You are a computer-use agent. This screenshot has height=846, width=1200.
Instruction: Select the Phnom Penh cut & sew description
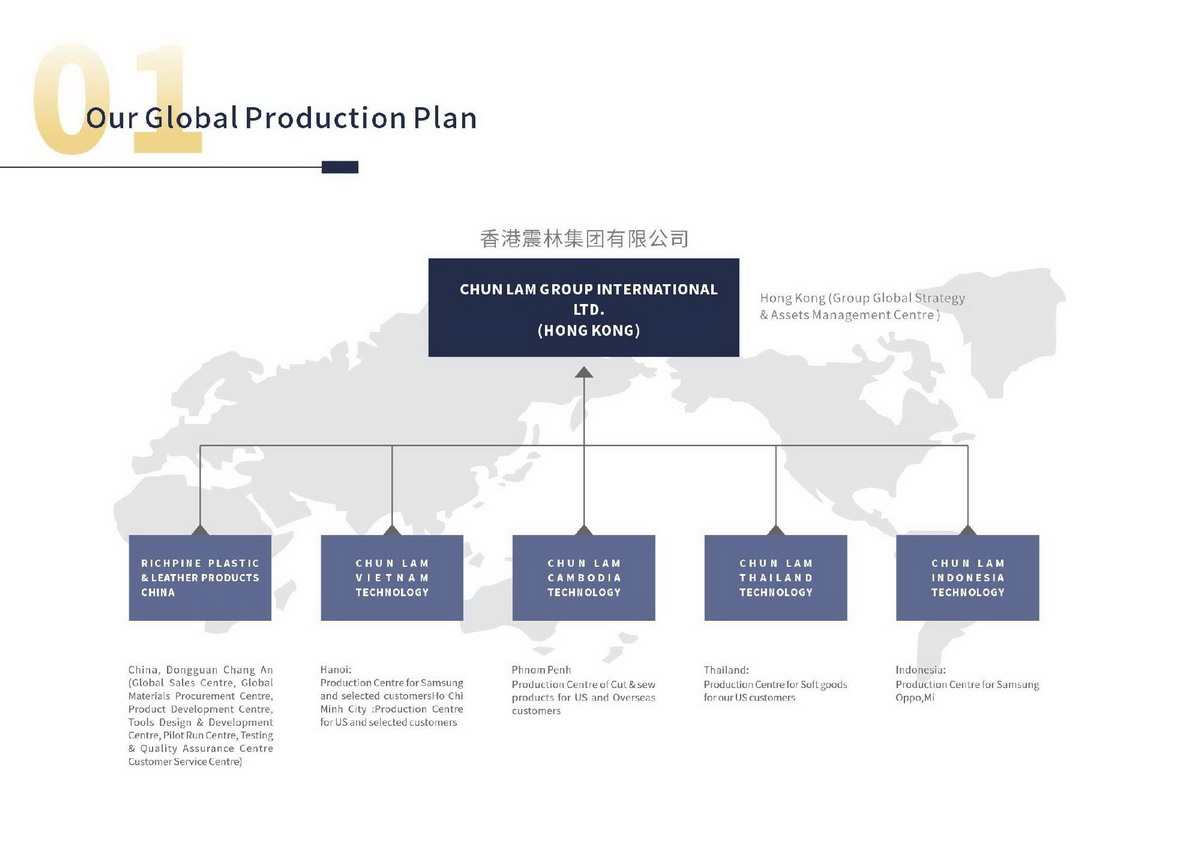[584, 690]
